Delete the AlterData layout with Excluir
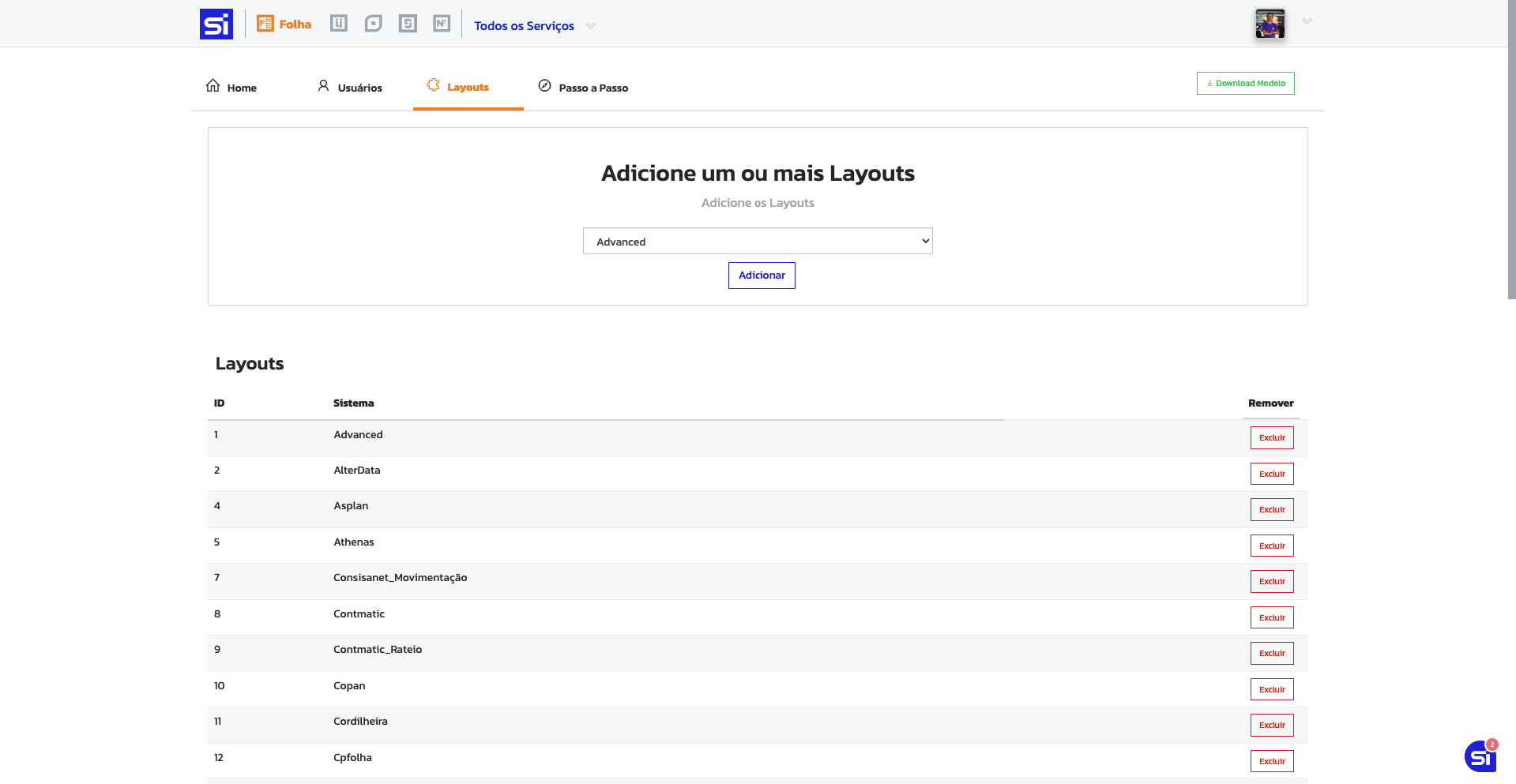 (x=1271, y=474)
